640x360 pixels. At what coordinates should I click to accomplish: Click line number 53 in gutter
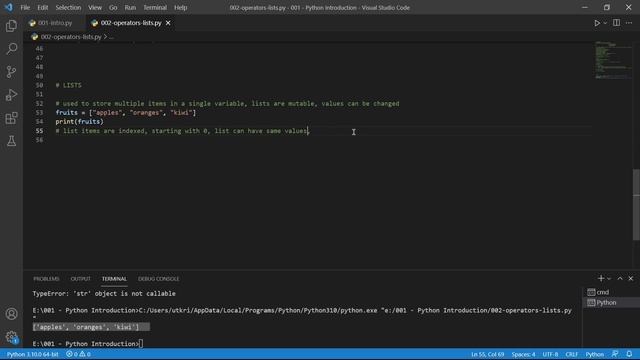tap(39, 113)
